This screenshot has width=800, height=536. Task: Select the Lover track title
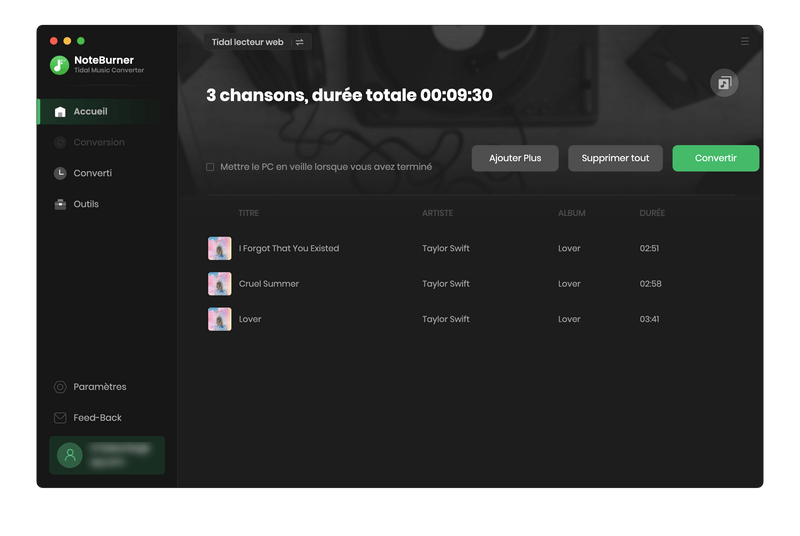250,319
